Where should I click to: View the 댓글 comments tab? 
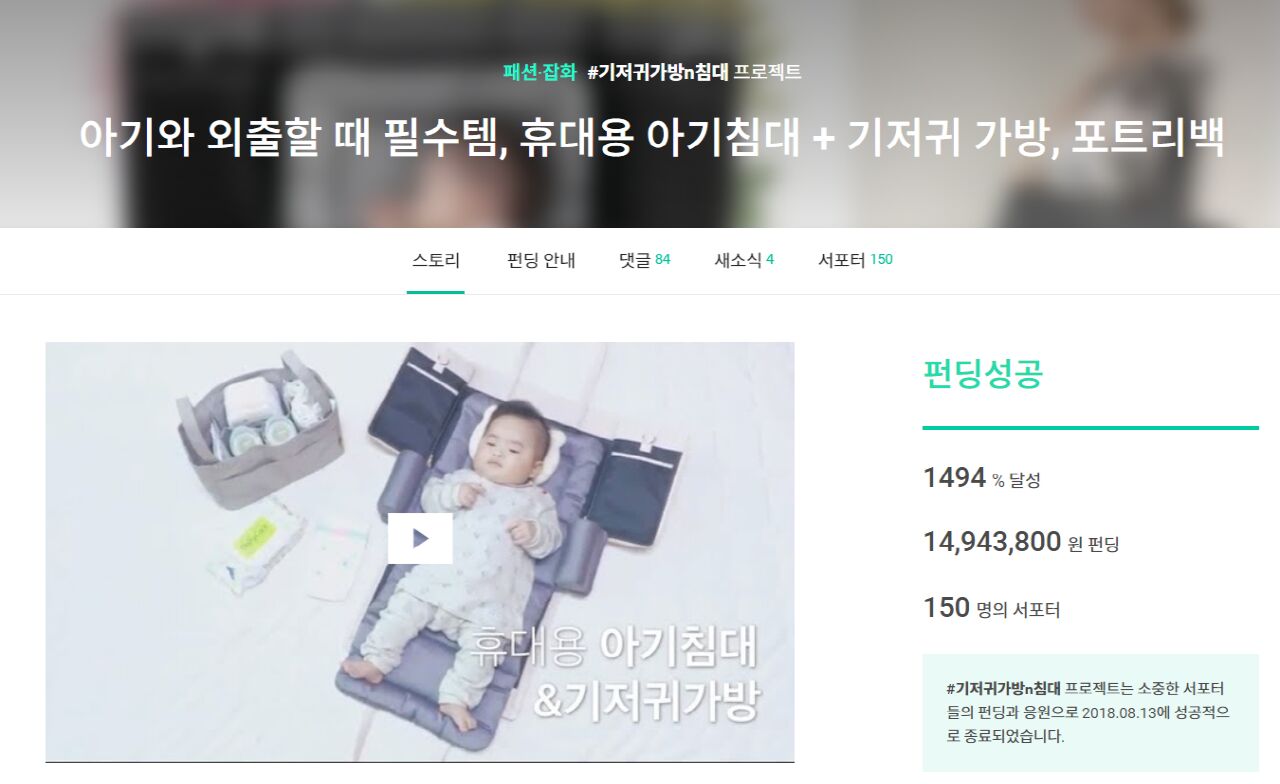point(645,260)
